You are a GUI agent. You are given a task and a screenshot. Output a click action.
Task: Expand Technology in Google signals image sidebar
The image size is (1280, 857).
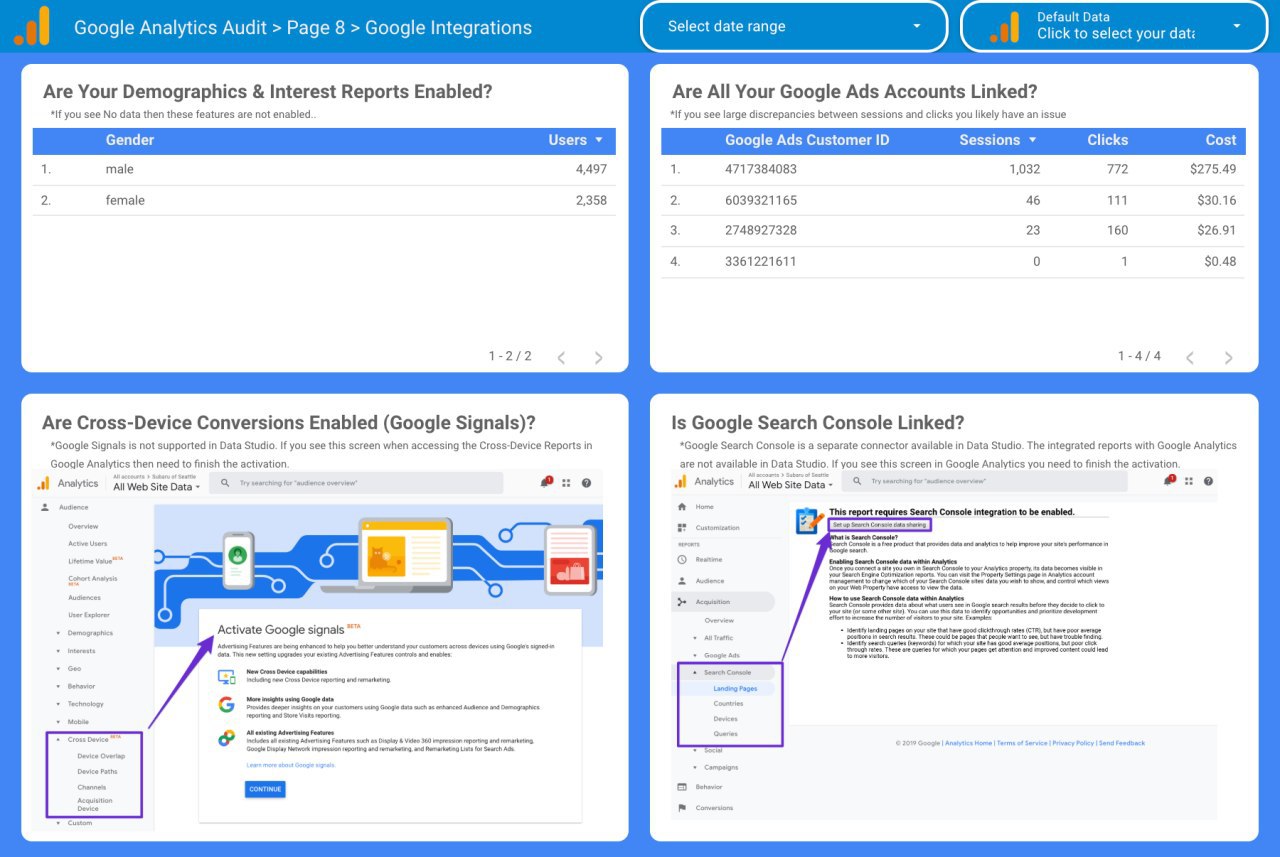pos(58,704)
